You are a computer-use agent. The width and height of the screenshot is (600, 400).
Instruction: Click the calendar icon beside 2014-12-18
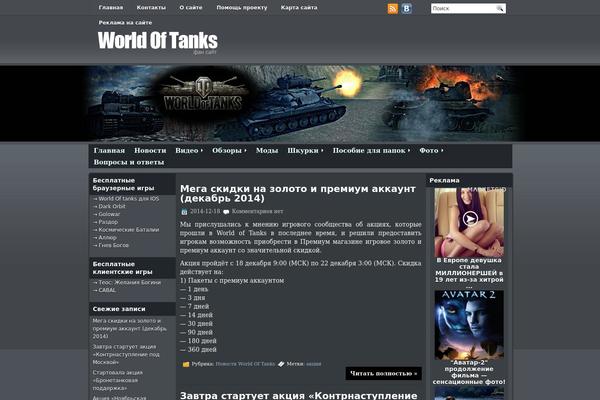[x=184, y=212]
